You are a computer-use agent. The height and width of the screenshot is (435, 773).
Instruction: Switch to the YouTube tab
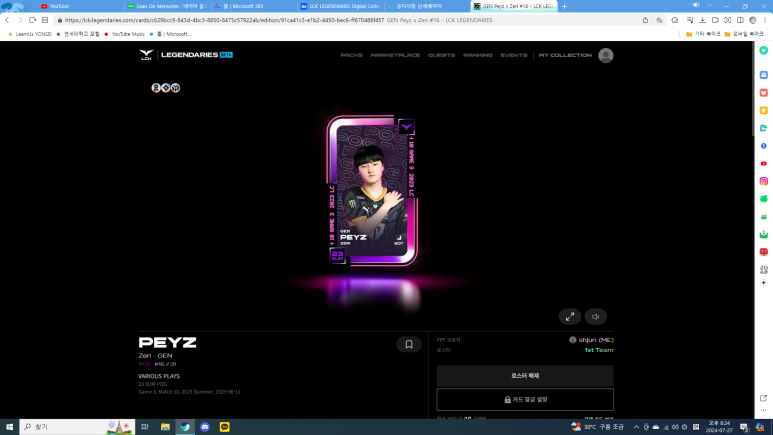click(79, 6)
